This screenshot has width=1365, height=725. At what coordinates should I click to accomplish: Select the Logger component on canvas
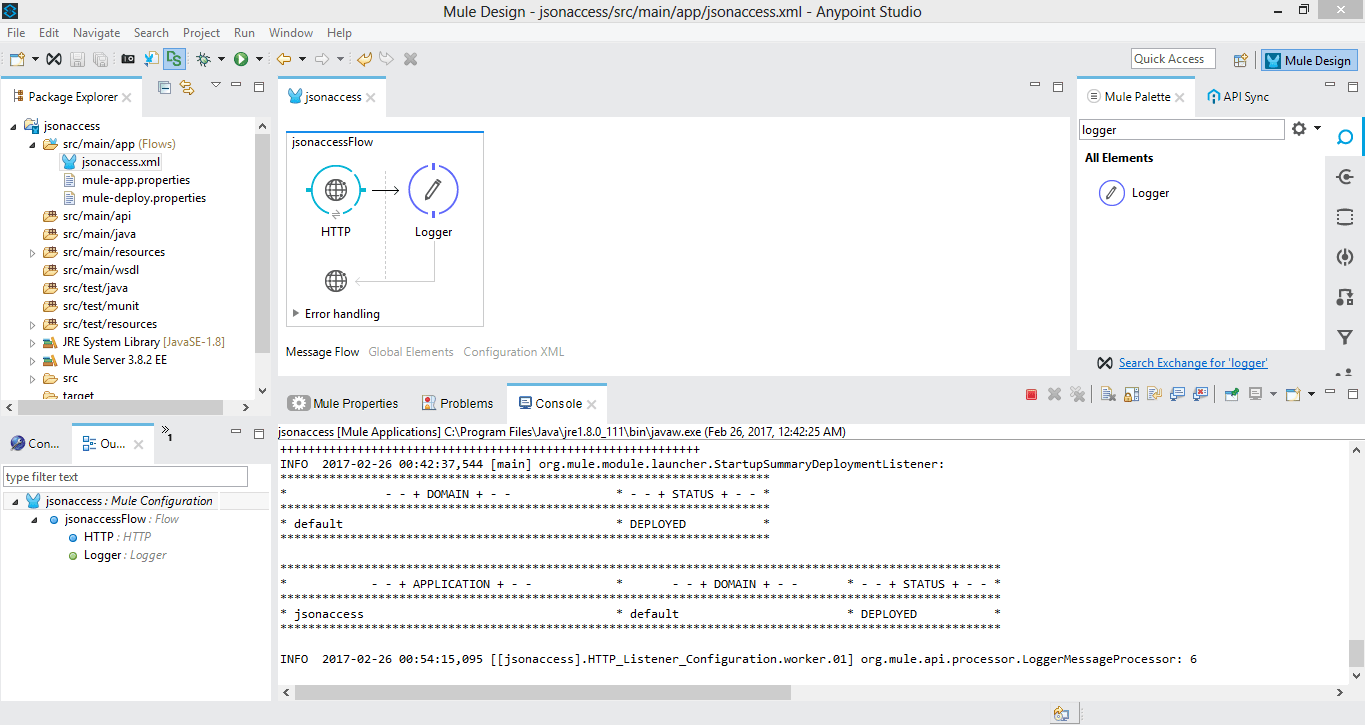433,190
